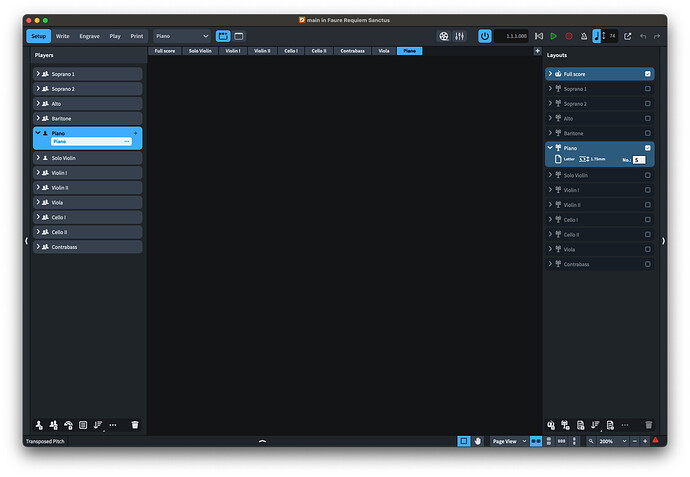Redo the last undone action
690x477 pixels.
coord(657,36)
